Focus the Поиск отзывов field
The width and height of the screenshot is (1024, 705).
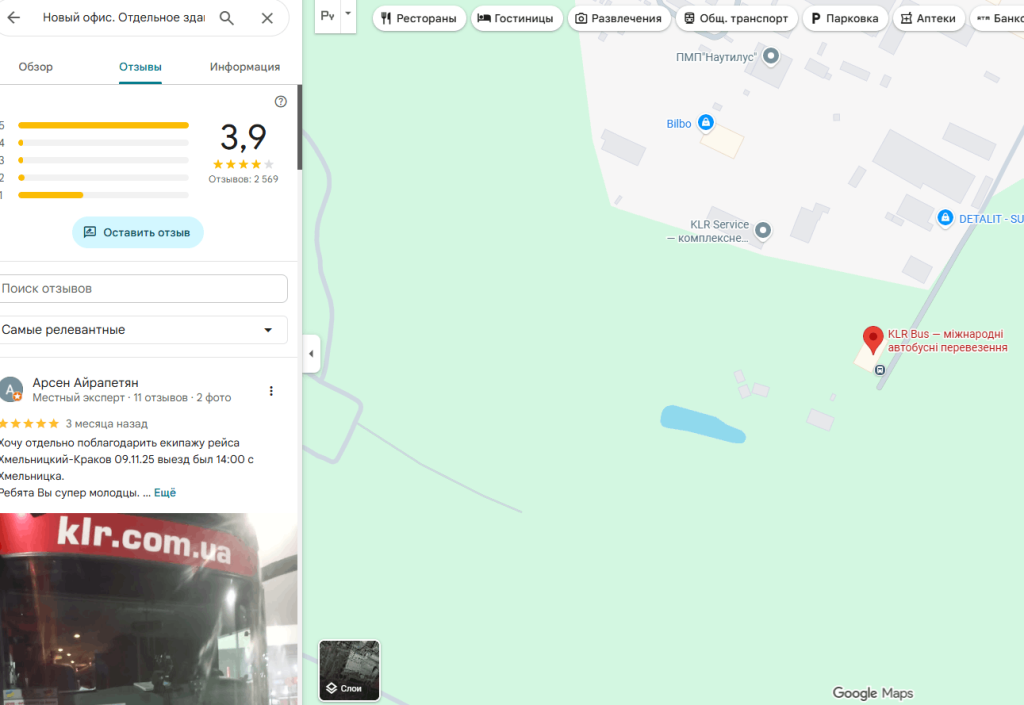[143, 289]
